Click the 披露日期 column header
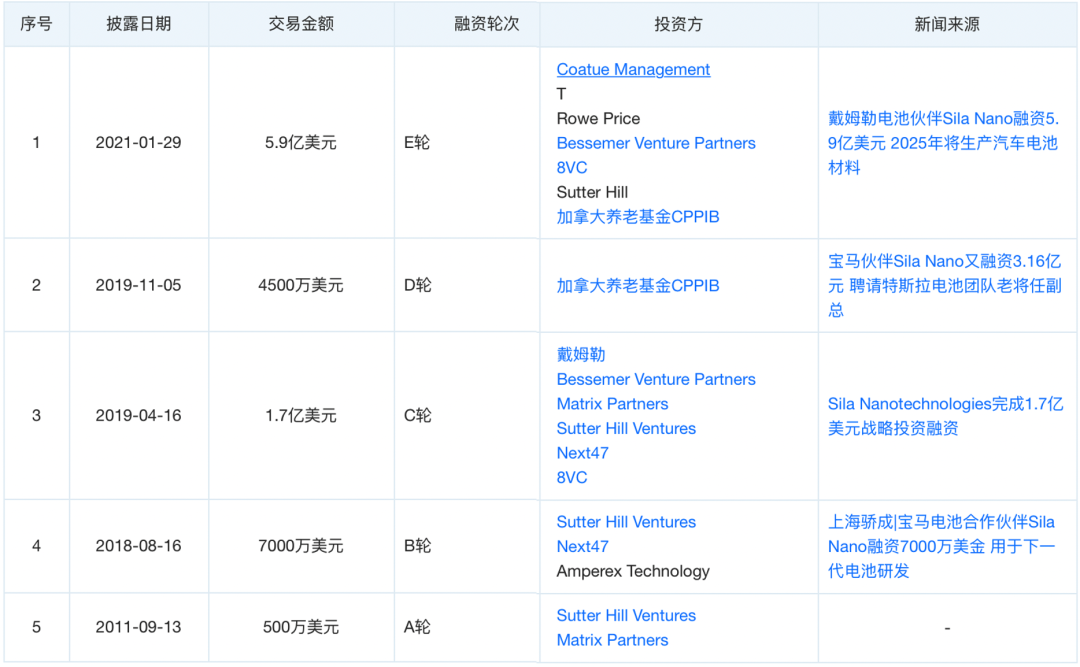The width and height of the screenshot is (1080, 667). click(138, 24)
